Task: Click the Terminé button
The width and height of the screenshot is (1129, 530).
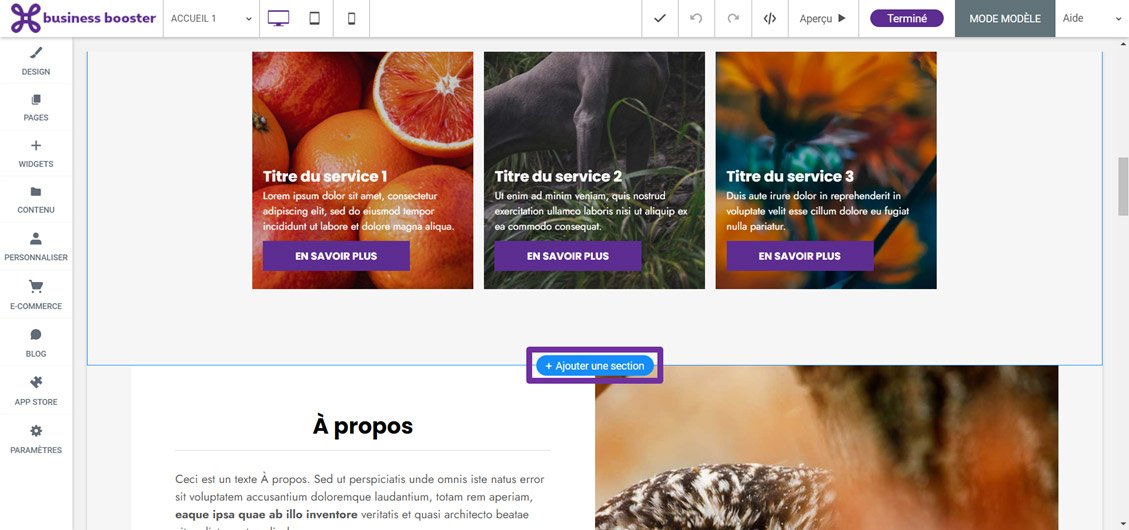Action: (906, 18)
